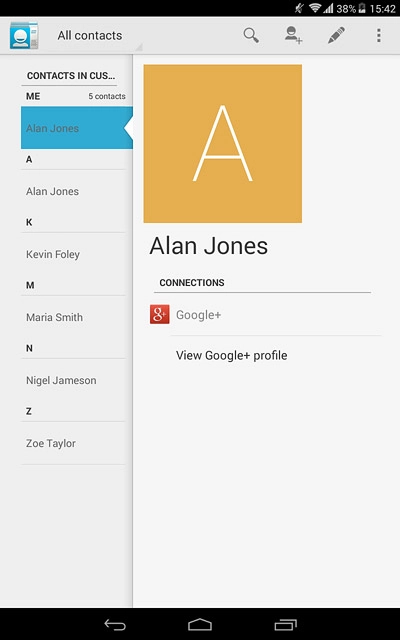Screen dimensions: 400x640
Task: Select Alan Jones under section A
Action: tap(73, 191)
